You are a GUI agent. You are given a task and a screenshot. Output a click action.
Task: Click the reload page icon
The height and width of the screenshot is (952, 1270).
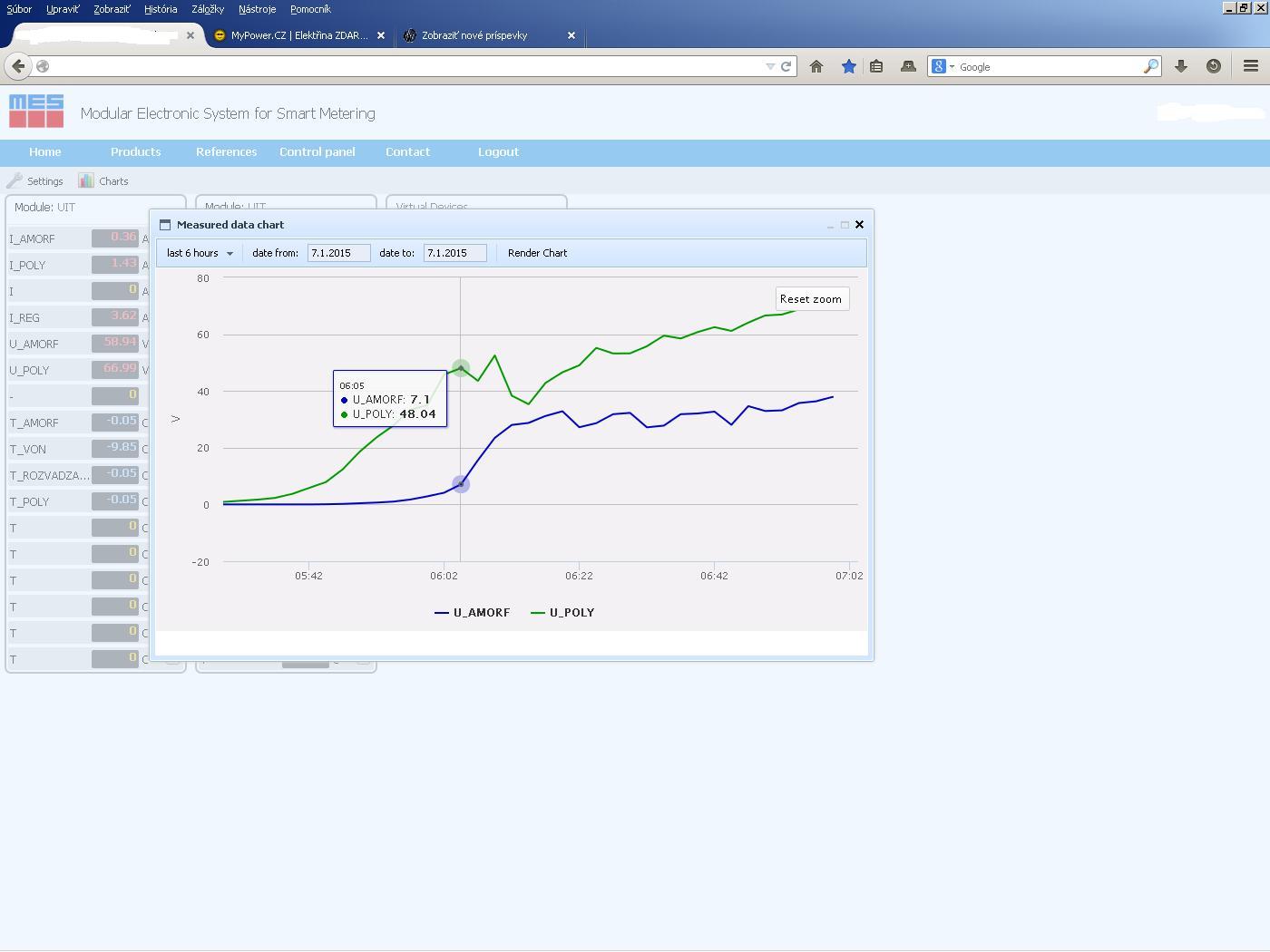(786, 66)
